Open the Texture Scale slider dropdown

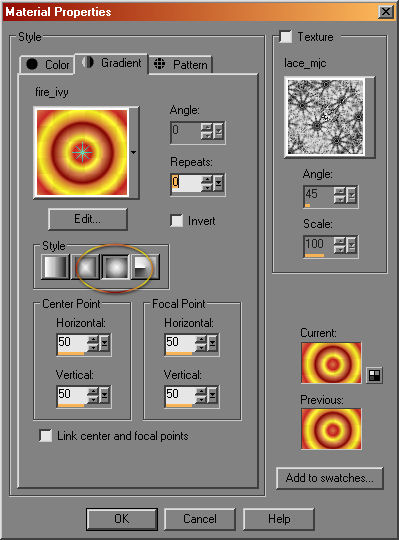[x=351, y=245]
